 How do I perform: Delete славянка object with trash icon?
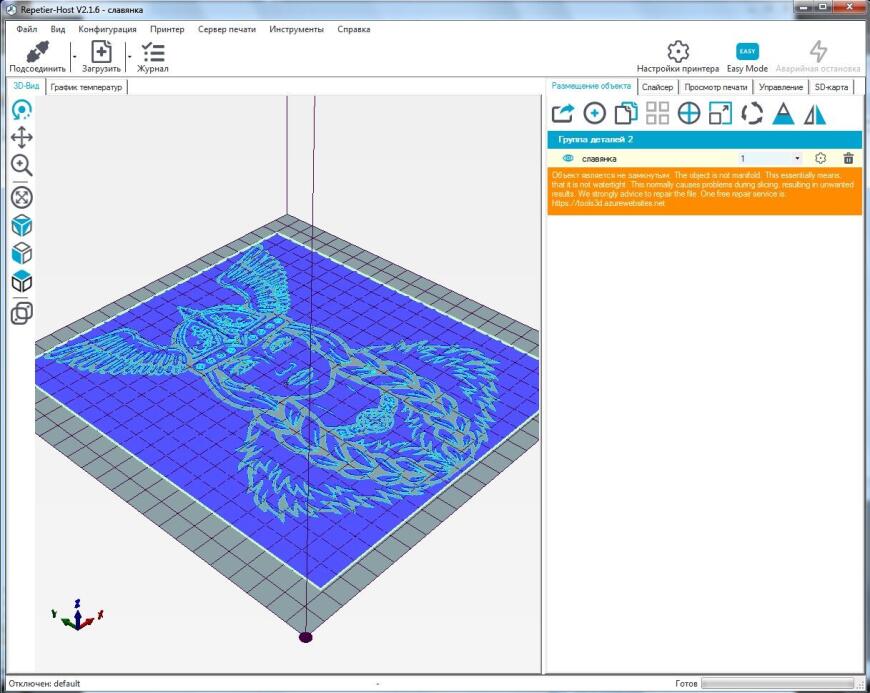coord(848,159)
